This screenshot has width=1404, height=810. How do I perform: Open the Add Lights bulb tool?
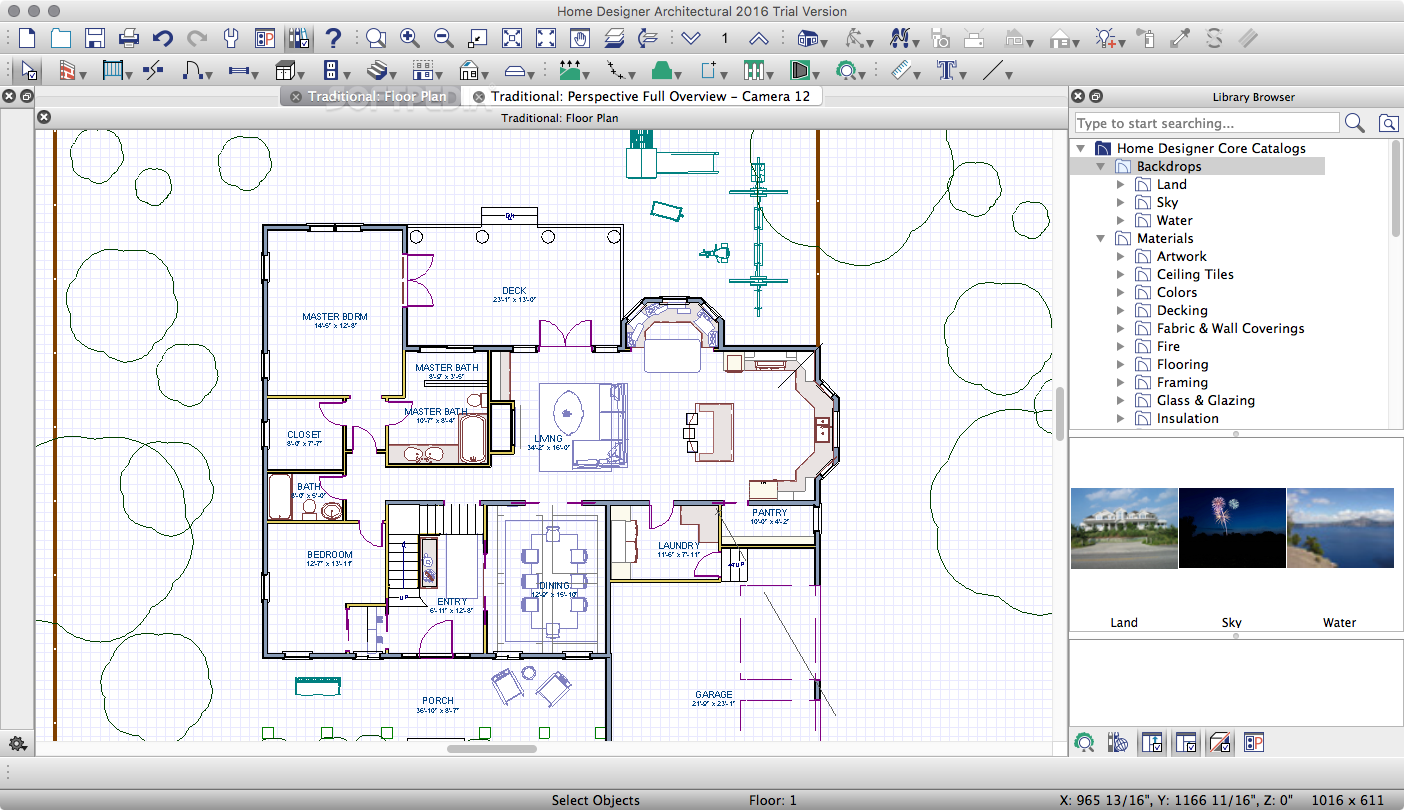click(1105, 39)
